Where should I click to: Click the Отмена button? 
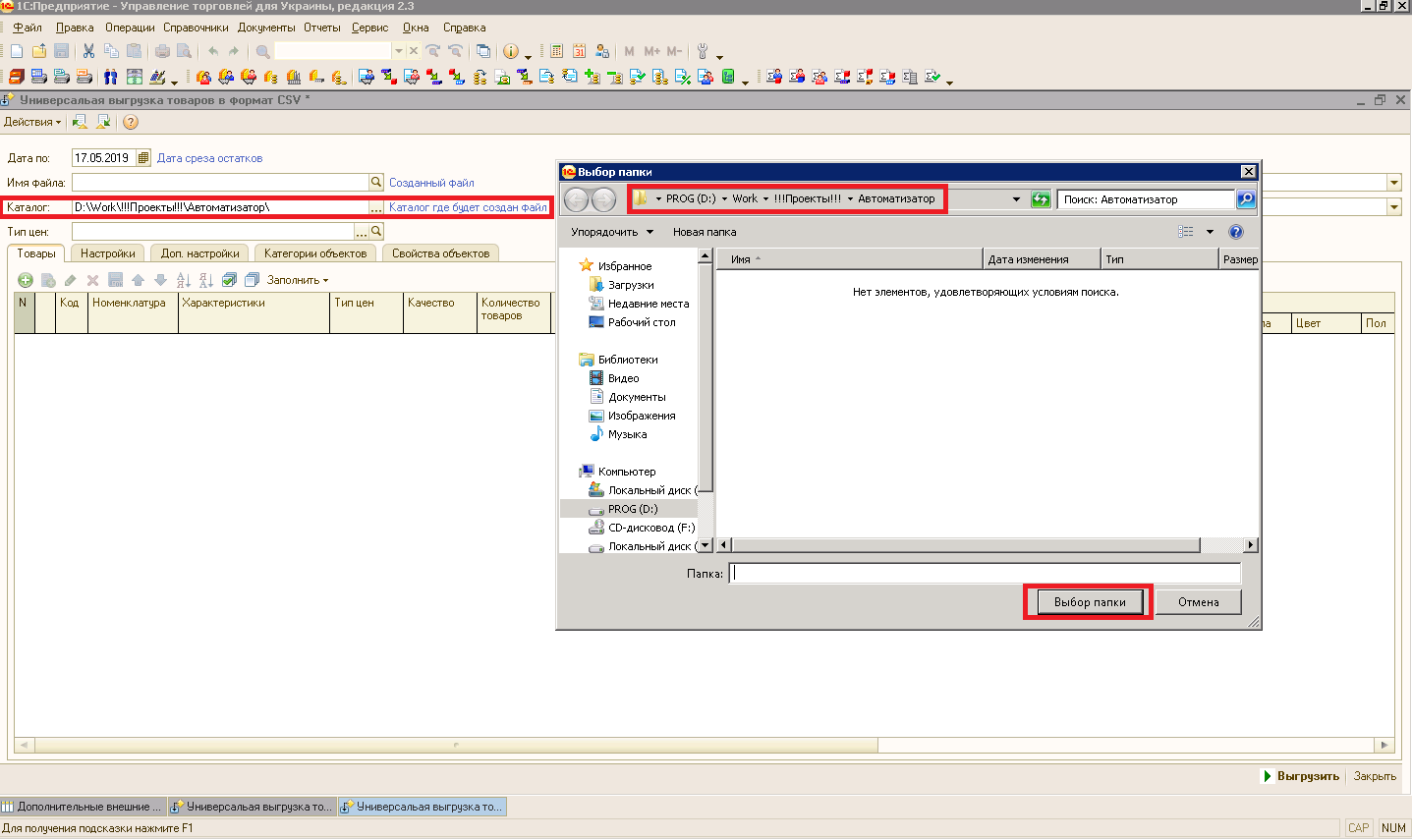pos(1198,602)
